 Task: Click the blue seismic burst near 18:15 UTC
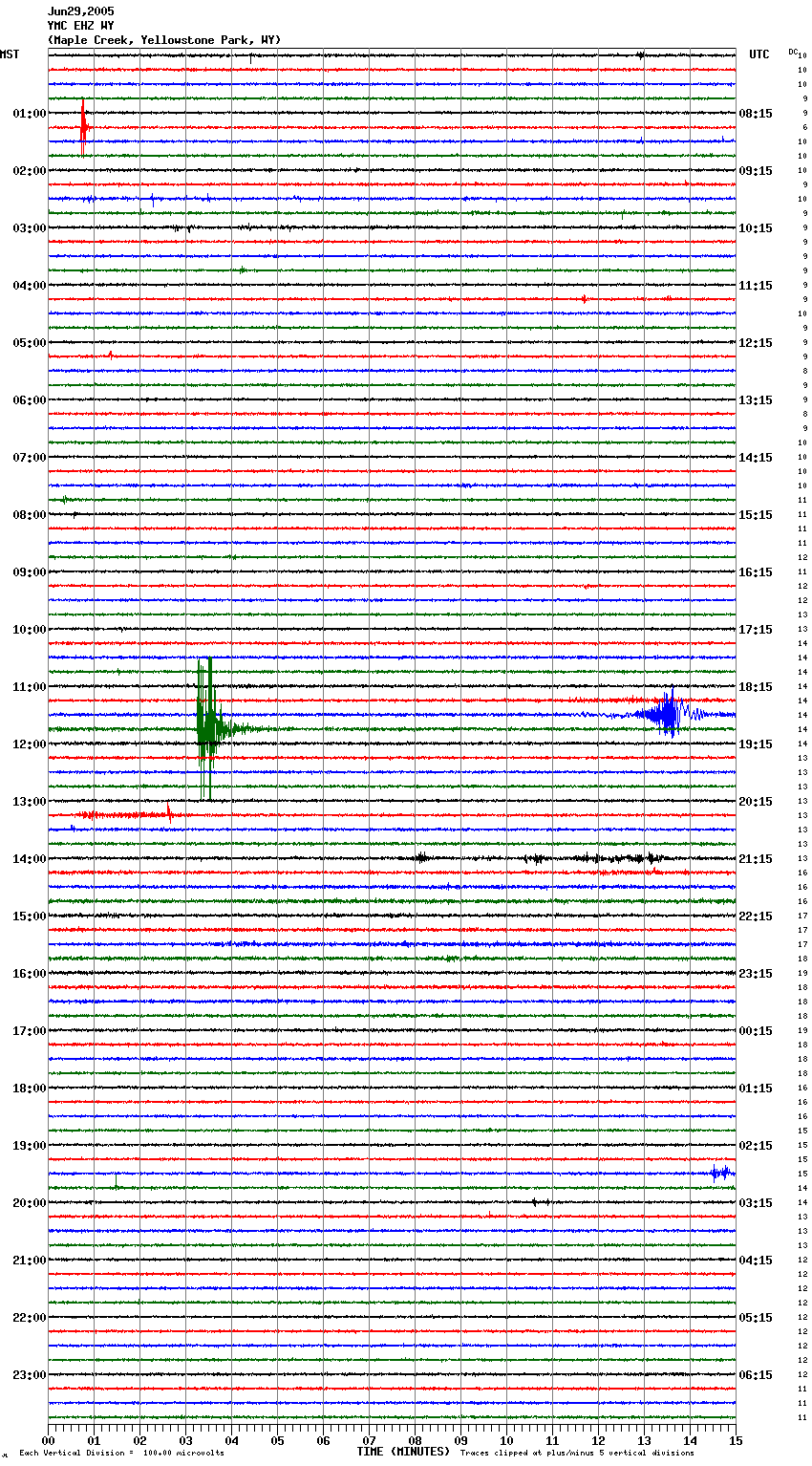click(x=669, y=714)
